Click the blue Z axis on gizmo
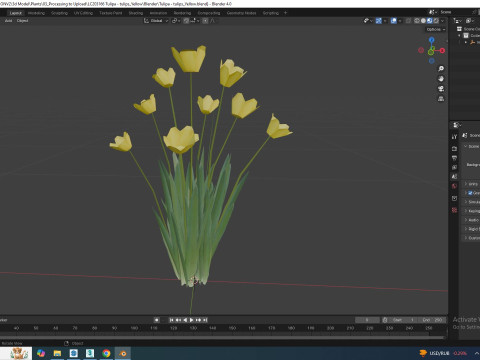This screenshot has width=480, height=360. pos(432,40)
